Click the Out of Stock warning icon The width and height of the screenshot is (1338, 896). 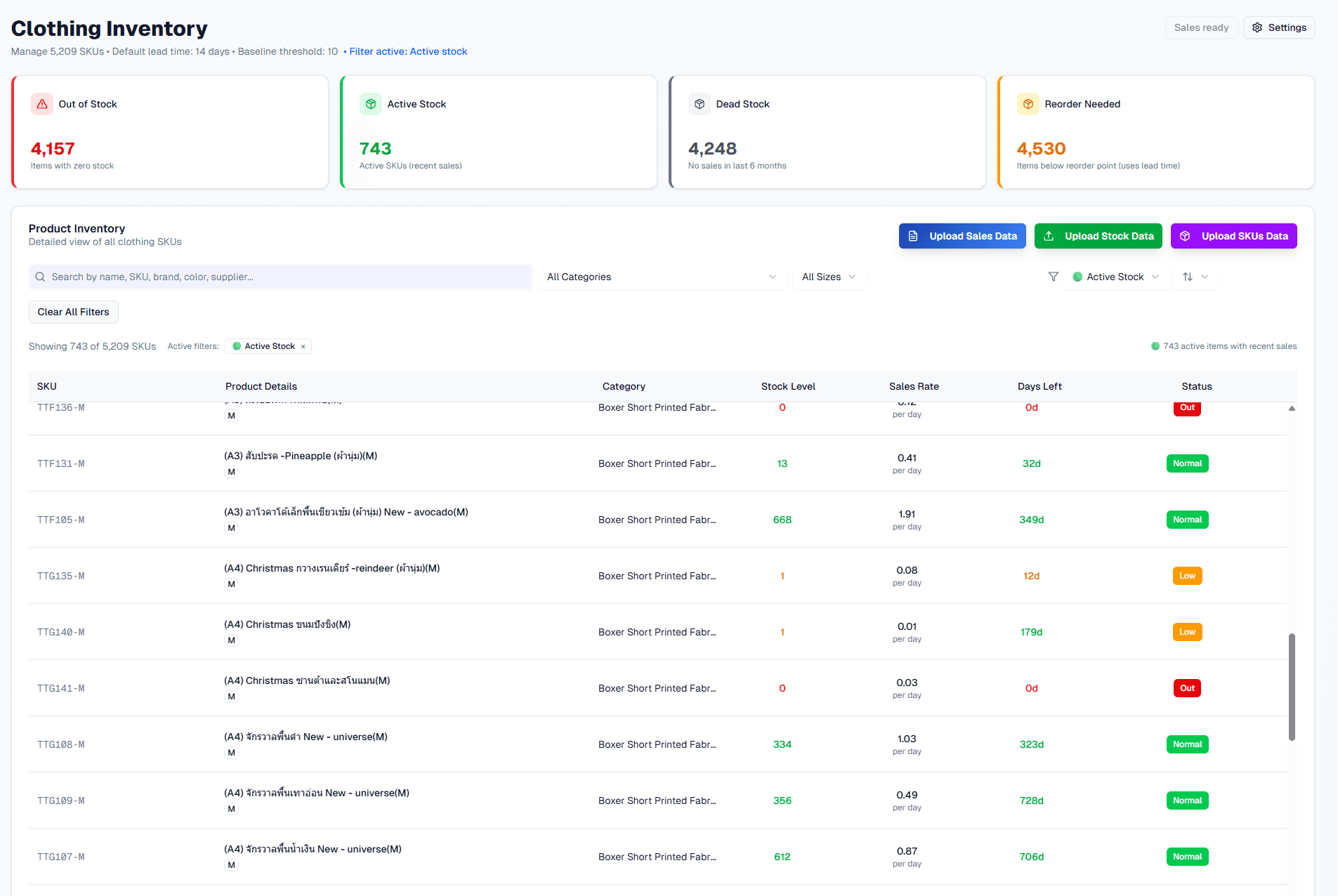(x=42, y=104)
